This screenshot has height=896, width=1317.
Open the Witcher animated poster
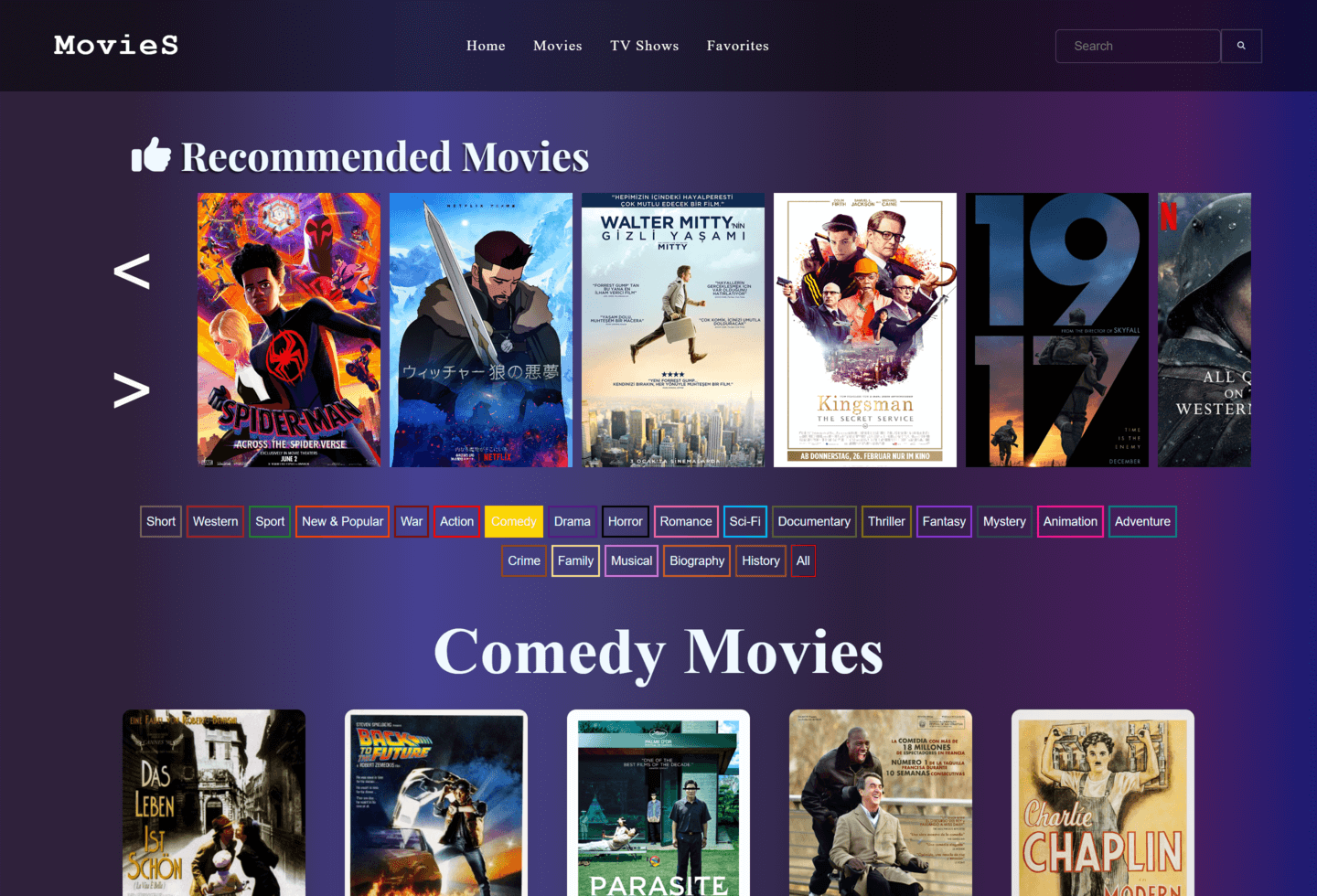pyautogui.click(x=481, y=330)
